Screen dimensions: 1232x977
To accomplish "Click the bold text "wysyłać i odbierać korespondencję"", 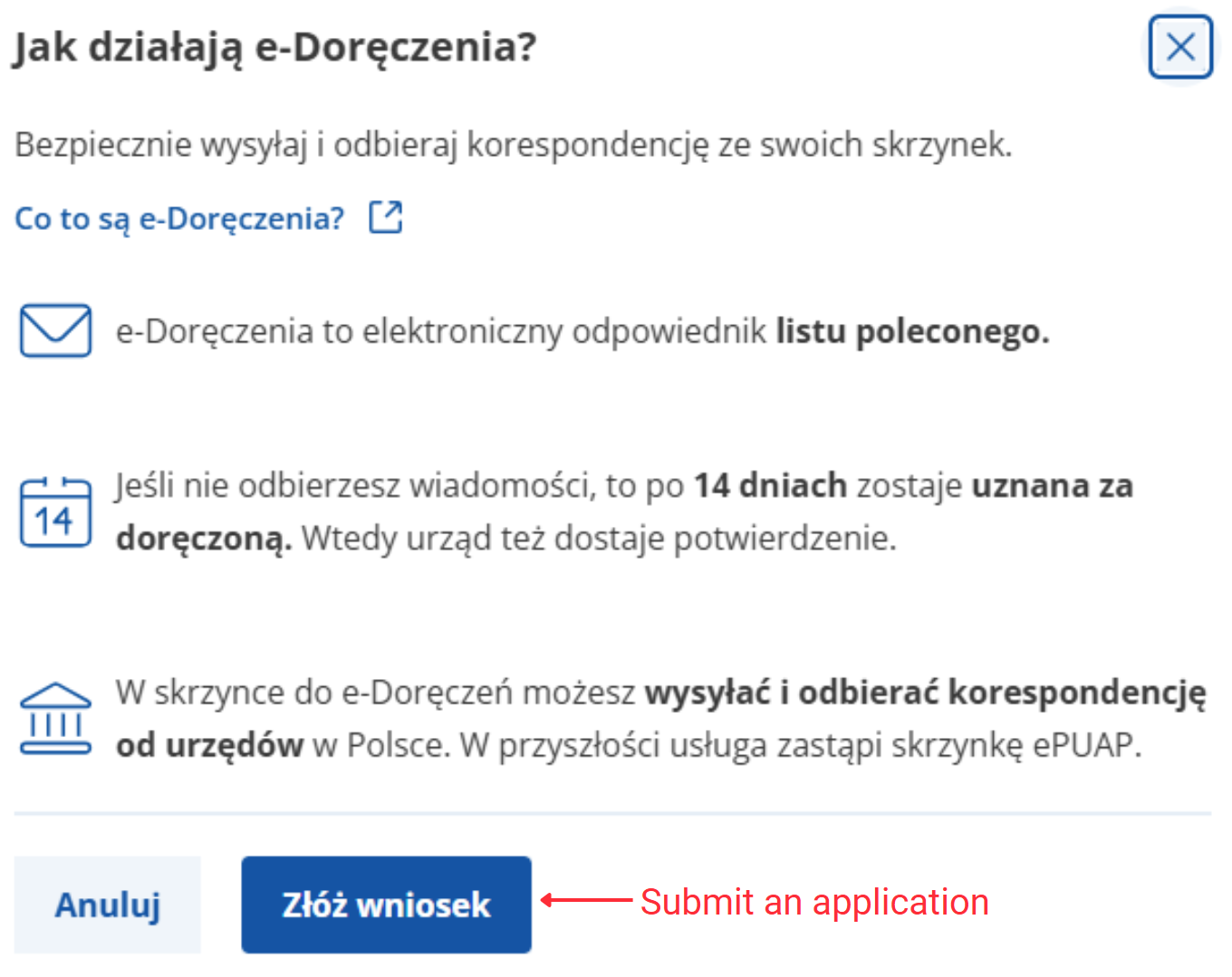I will pos(925,693).
